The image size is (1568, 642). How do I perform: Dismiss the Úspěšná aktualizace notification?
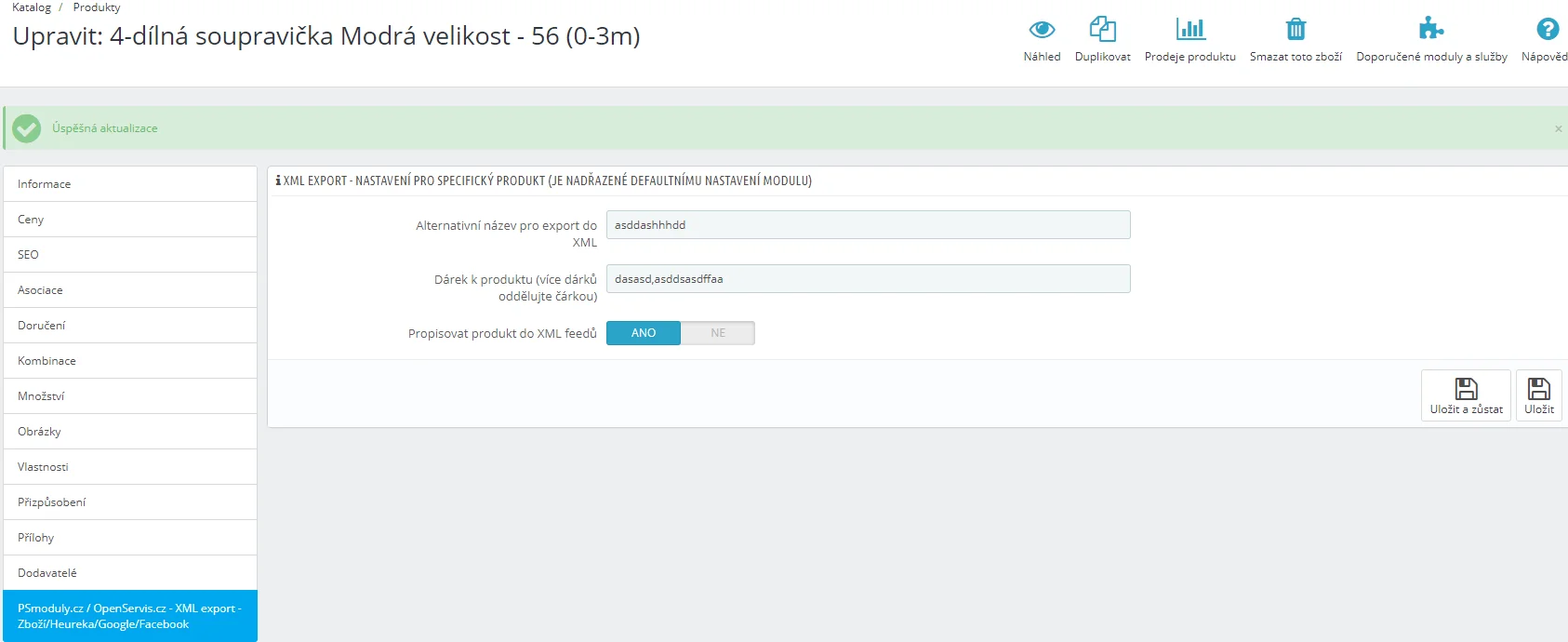pyautogui.click(x=1558, y=129)
